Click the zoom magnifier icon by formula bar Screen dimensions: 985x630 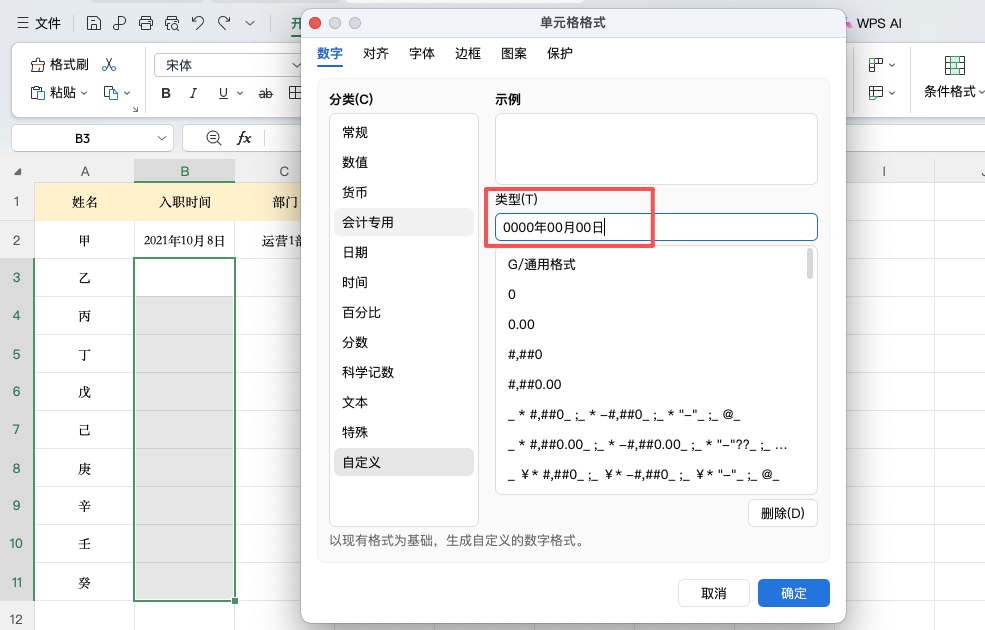pyautogui.click(x=214, y=138)
